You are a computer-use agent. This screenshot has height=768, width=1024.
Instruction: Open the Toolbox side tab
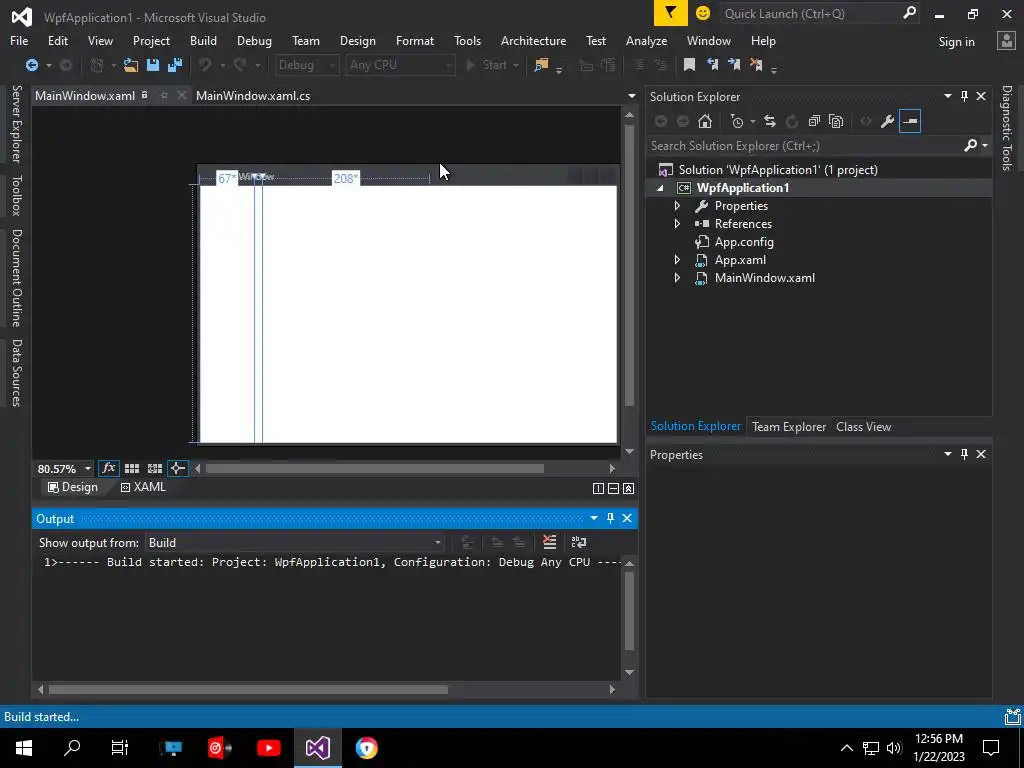pyautogui.click(x=16, y=195)
